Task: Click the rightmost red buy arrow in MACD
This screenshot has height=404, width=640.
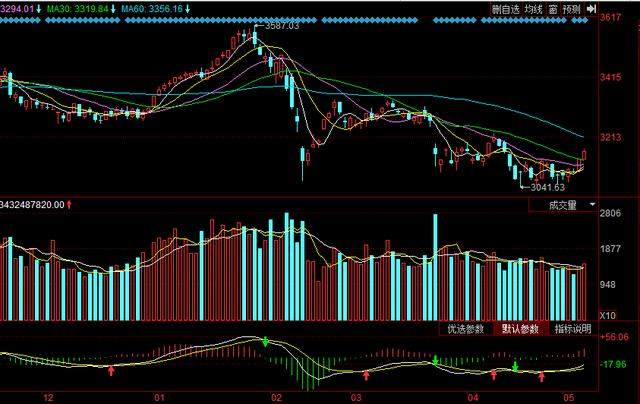Action: point(542,376)
